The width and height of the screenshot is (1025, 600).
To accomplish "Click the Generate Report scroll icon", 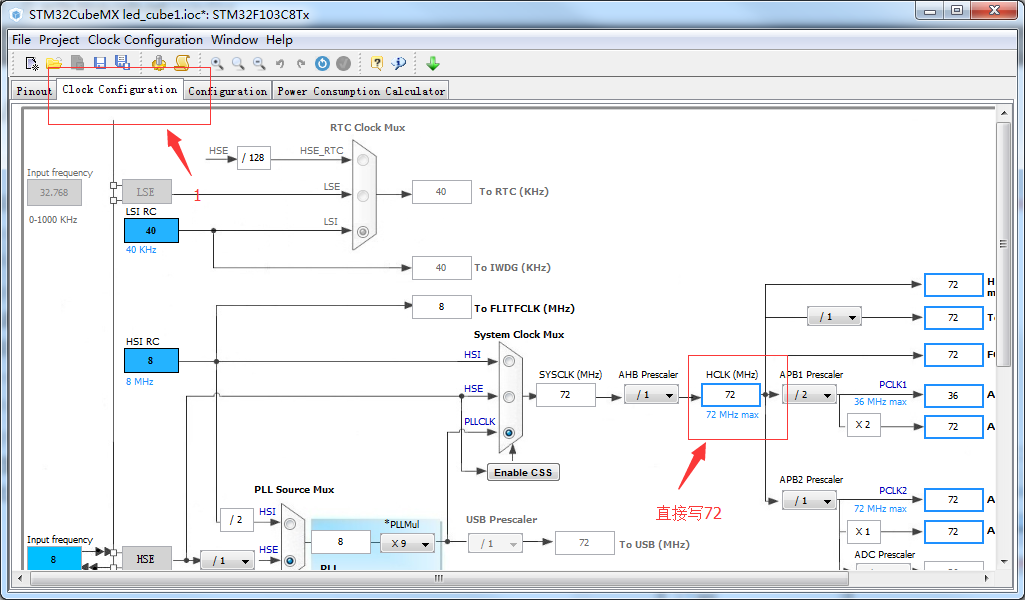I will (x=182, y=63).
